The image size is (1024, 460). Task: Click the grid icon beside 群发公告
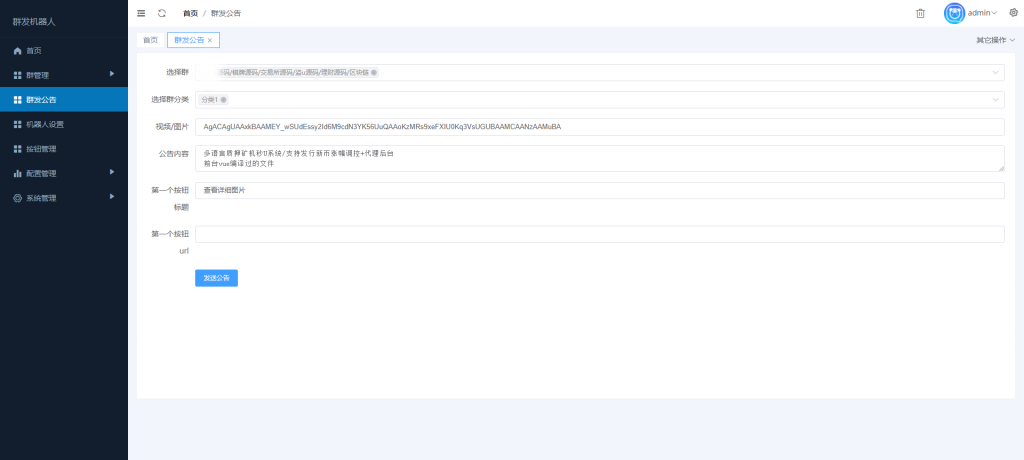click(x=18, y=100)
